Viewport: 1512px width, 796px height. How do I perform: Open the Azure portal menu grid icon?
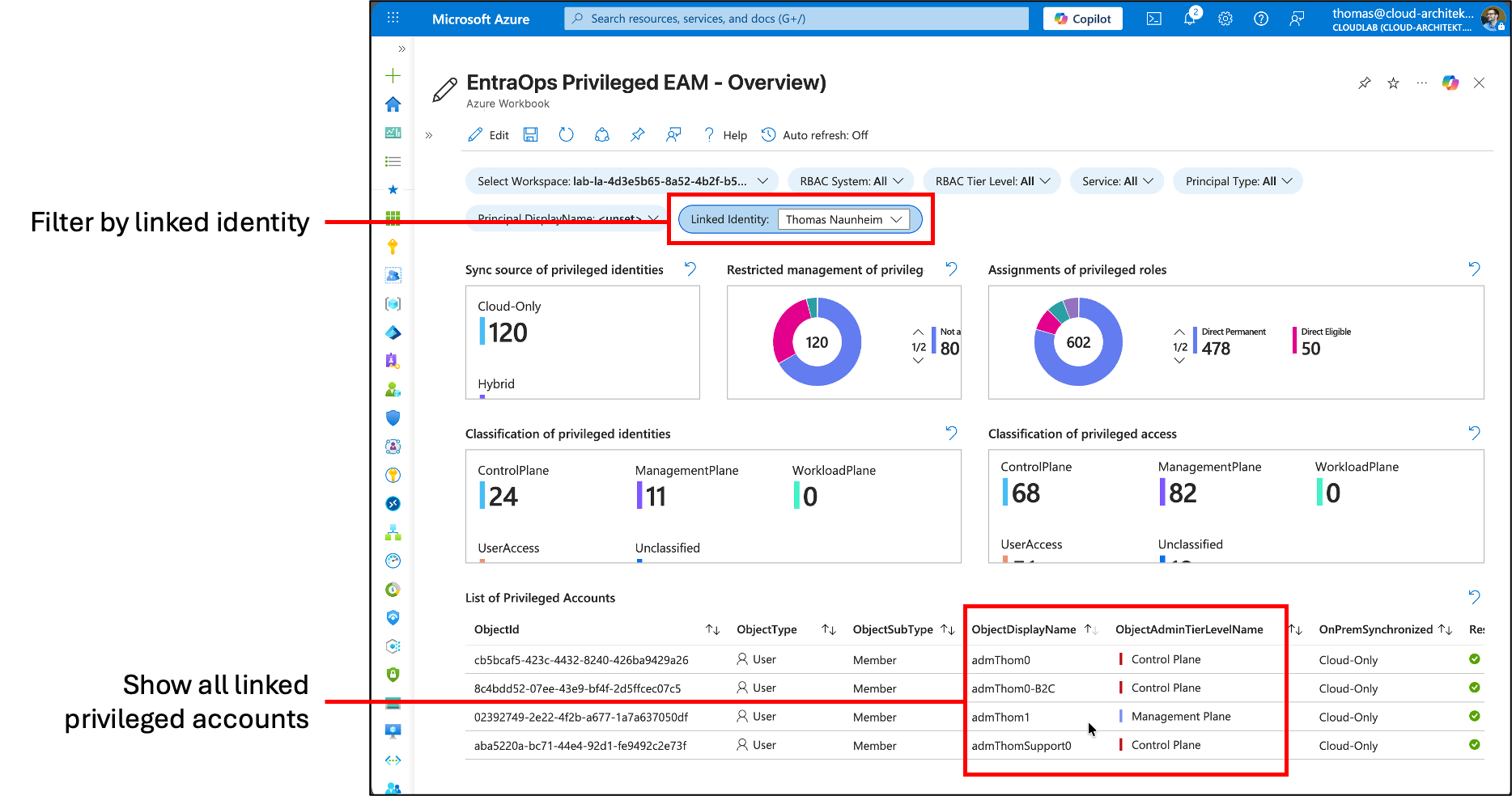[393, 18]
